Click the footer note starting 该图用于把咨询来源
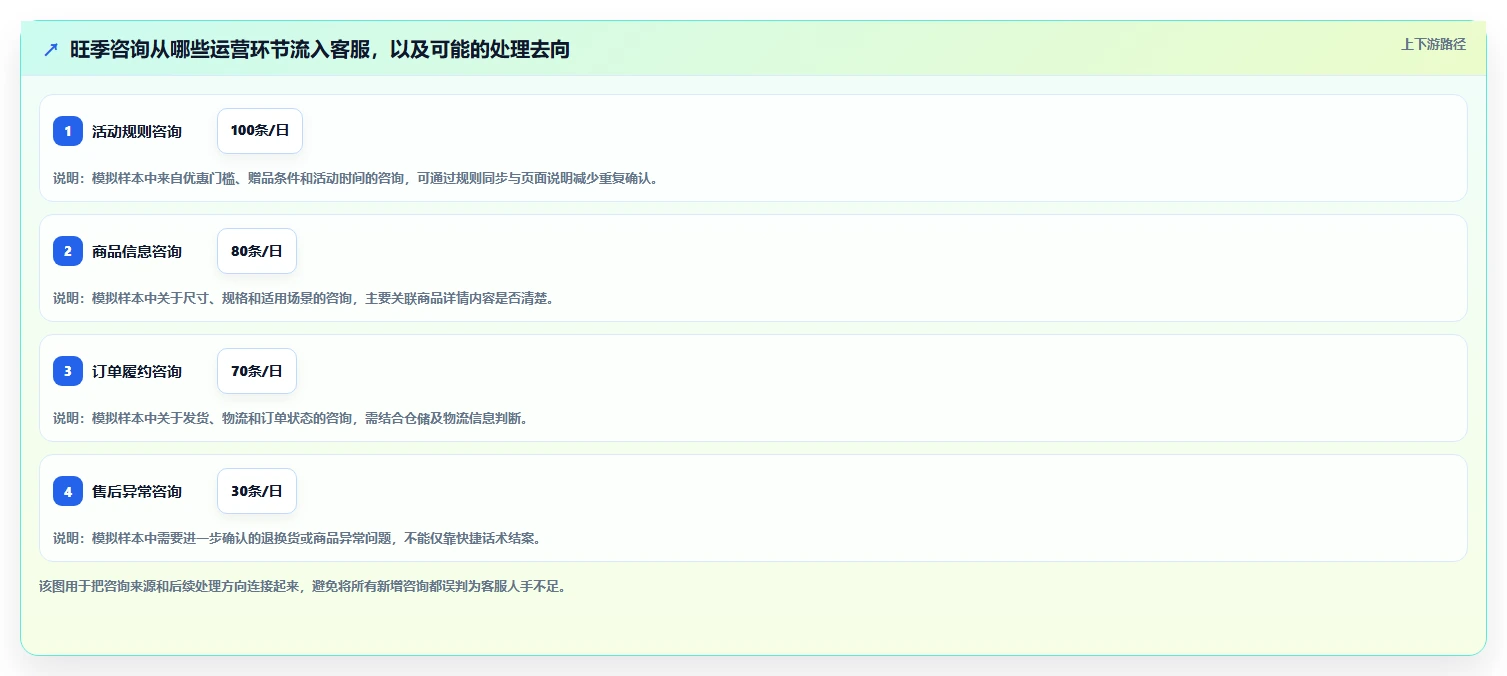Screen dimensions: 1507x676 click(x=303, y=586)
